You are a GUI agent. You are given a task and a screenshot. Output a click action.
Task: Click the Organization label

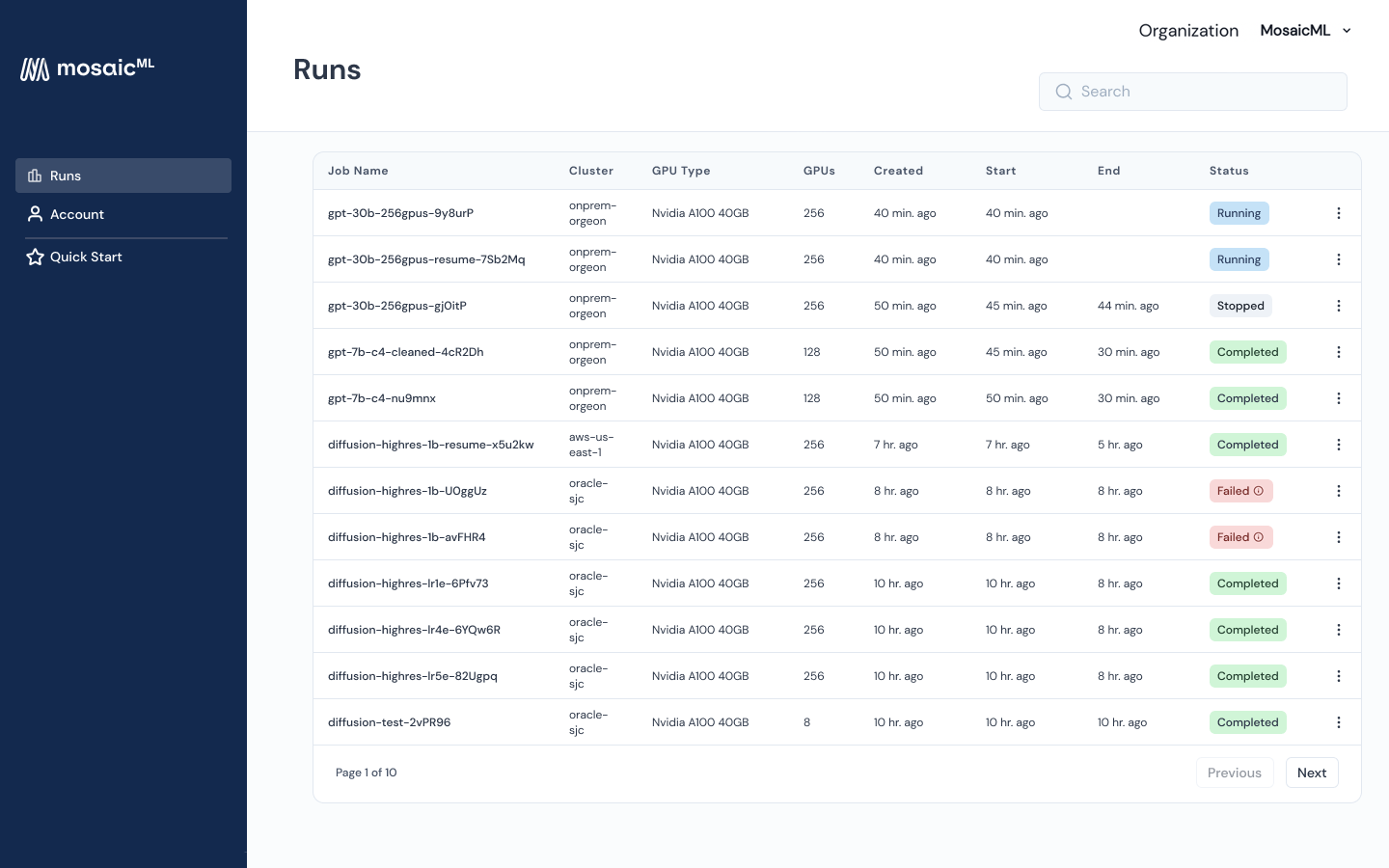click(1188, 31)
